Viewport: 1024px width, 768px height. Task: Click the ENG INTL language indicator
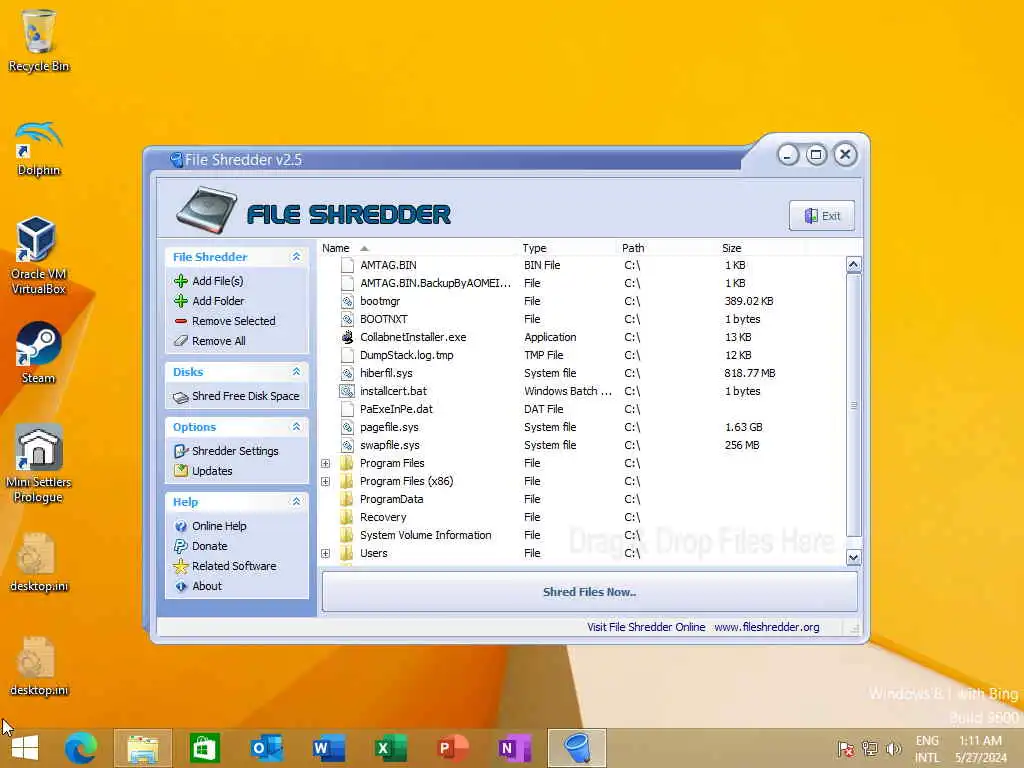(x=927, y=749)
